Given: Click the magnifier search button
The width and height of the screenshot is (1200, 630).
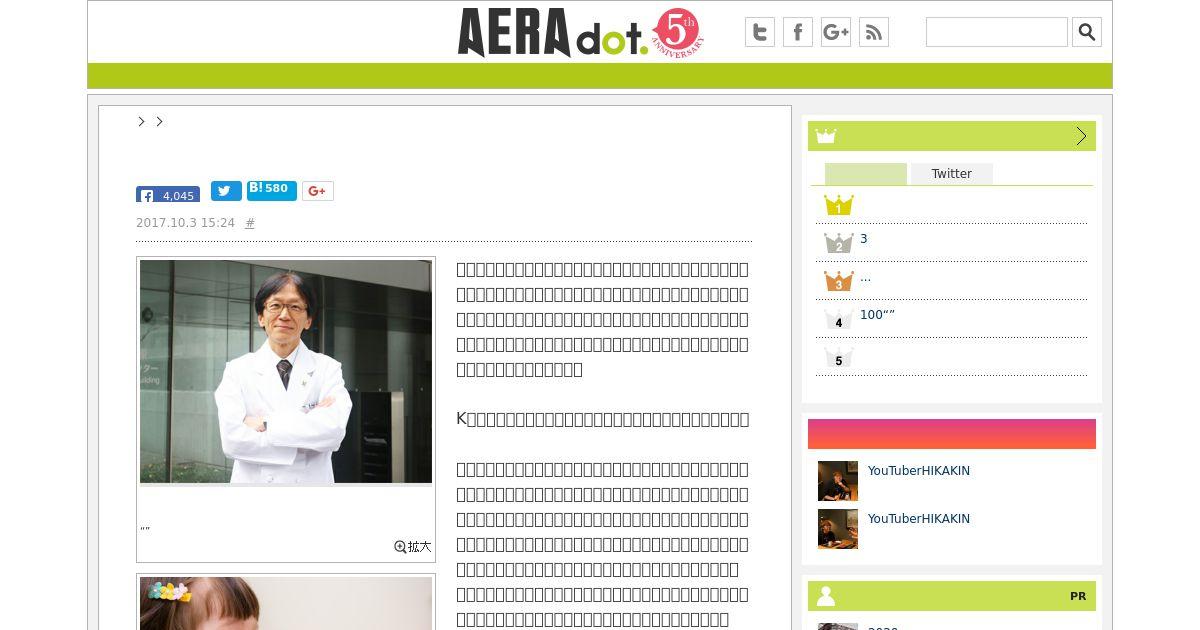Looking at the screenshot, I should [x=1087, y=32].
